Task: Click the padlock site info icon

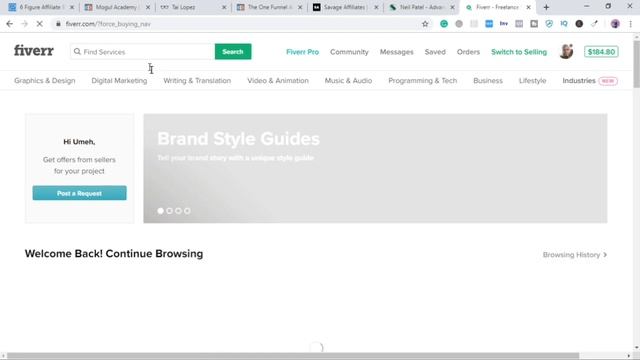Action: point(58,24)
